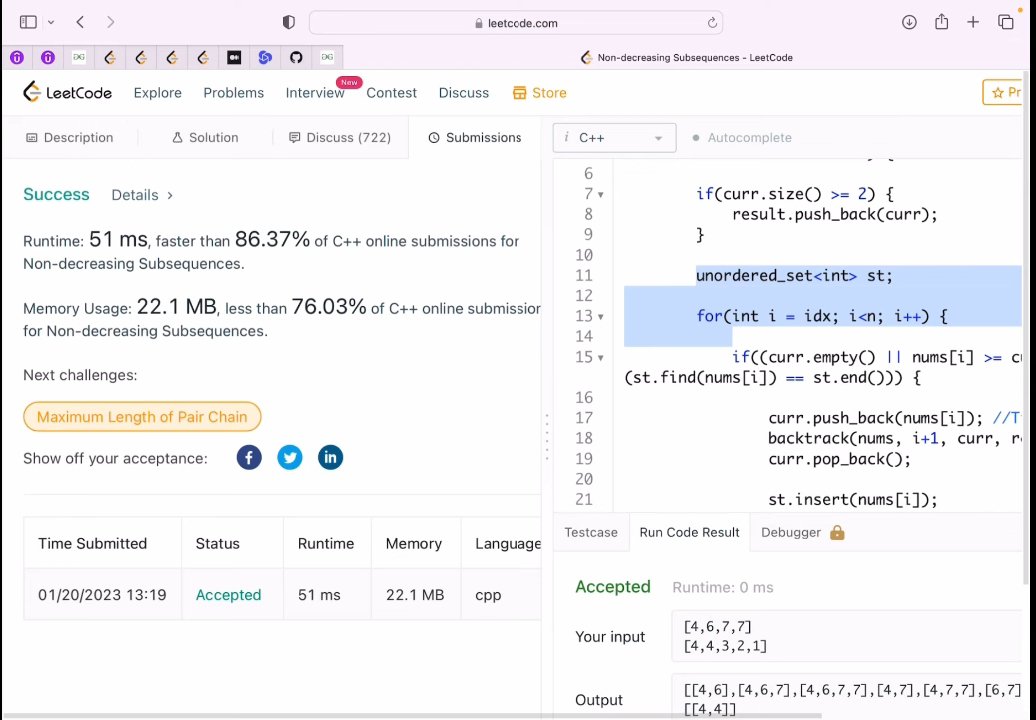Open submission Details link
Image resolution: width=1036 pixels, height=720 pixels.
pos(142,195)
